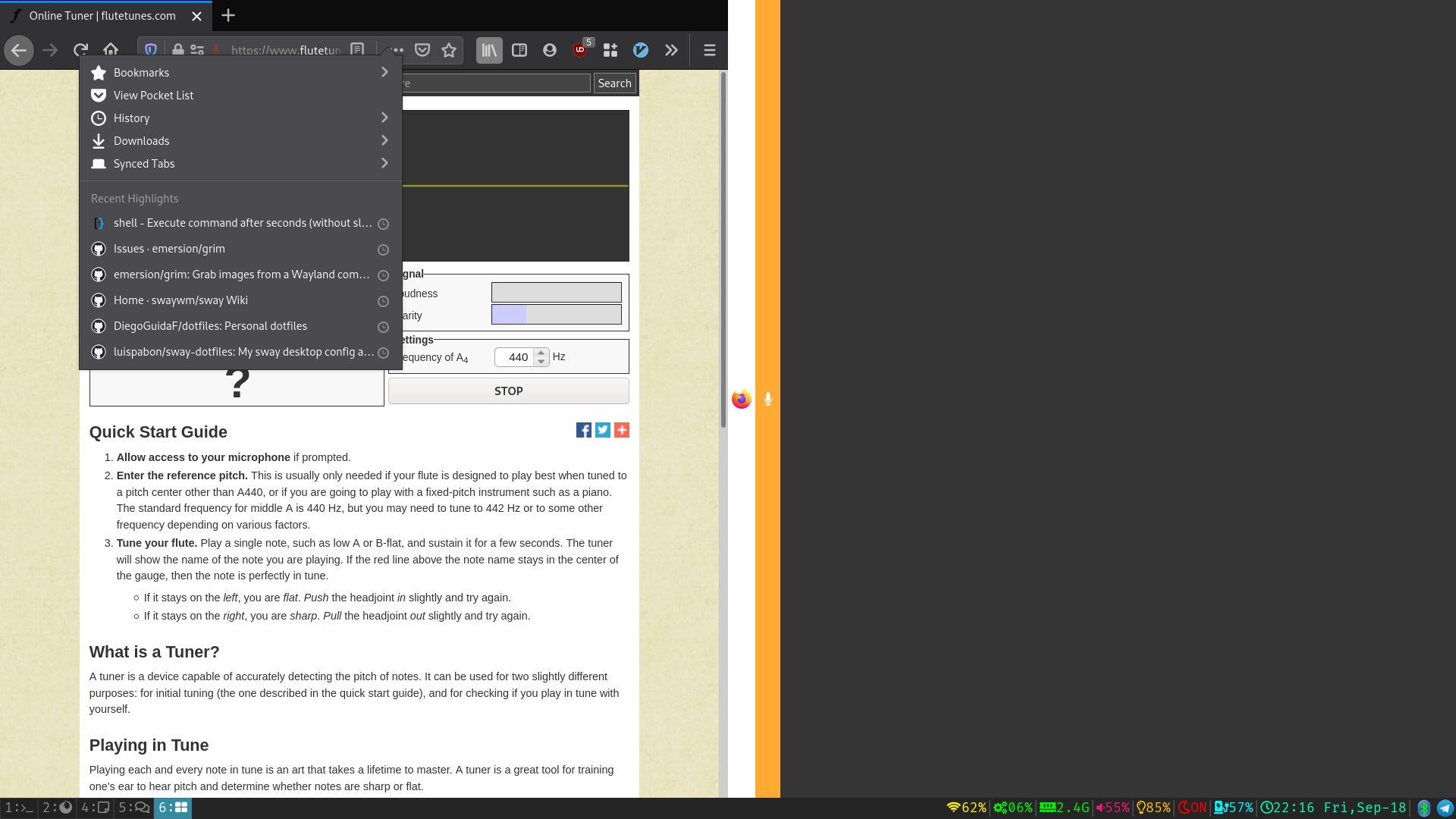Click network WiFi icon in taskbar

[951, 807]
